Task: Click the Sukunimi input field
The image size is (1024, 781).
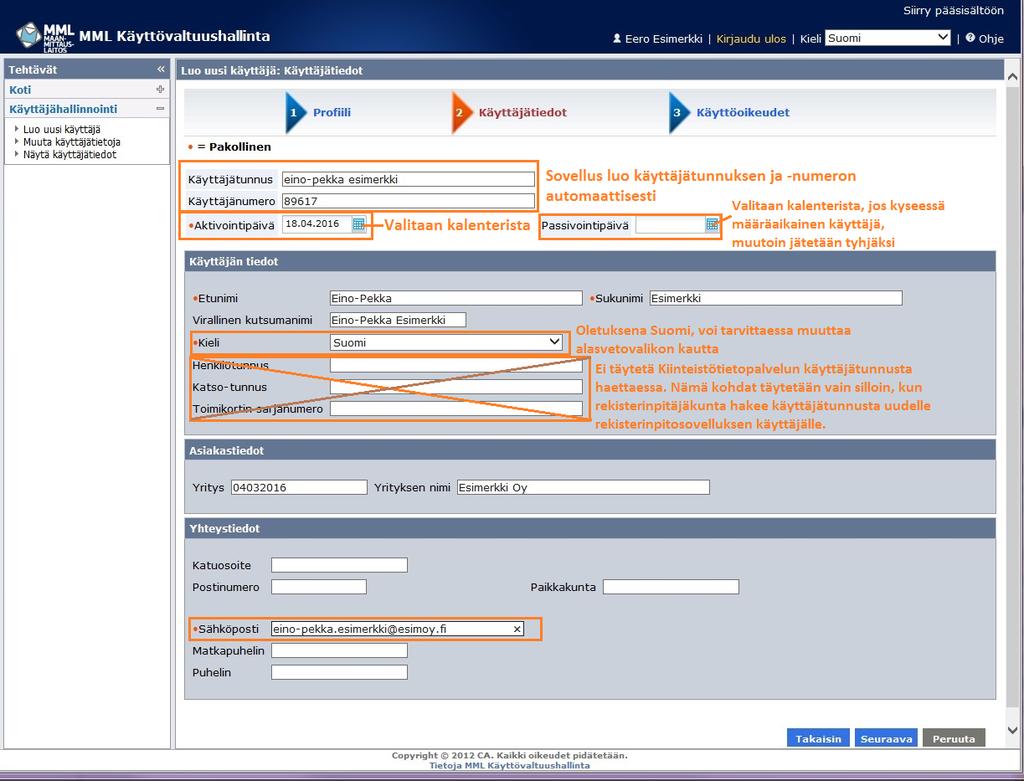Action: tap(776, 298)
